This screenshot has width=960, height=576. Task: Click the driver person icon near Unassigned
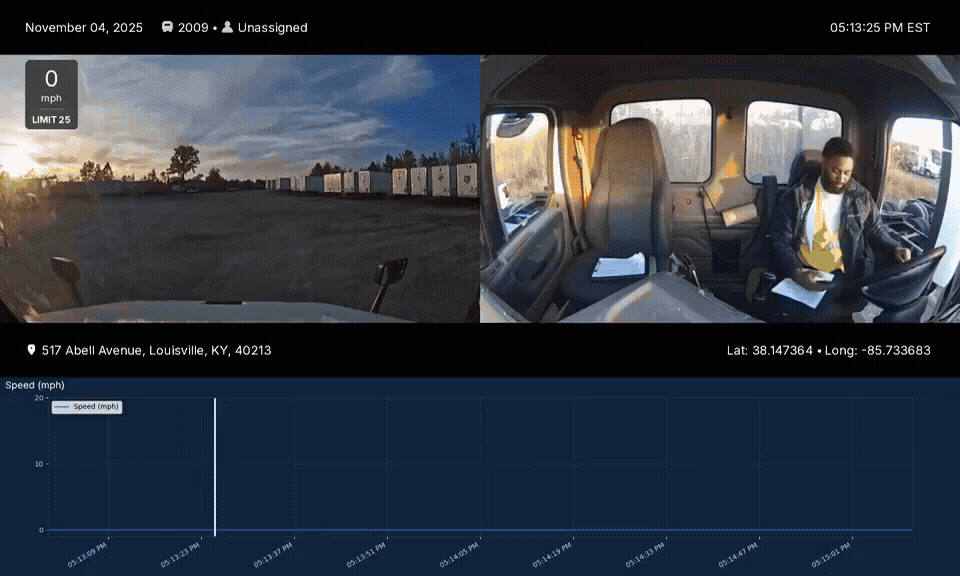point(227,27)
